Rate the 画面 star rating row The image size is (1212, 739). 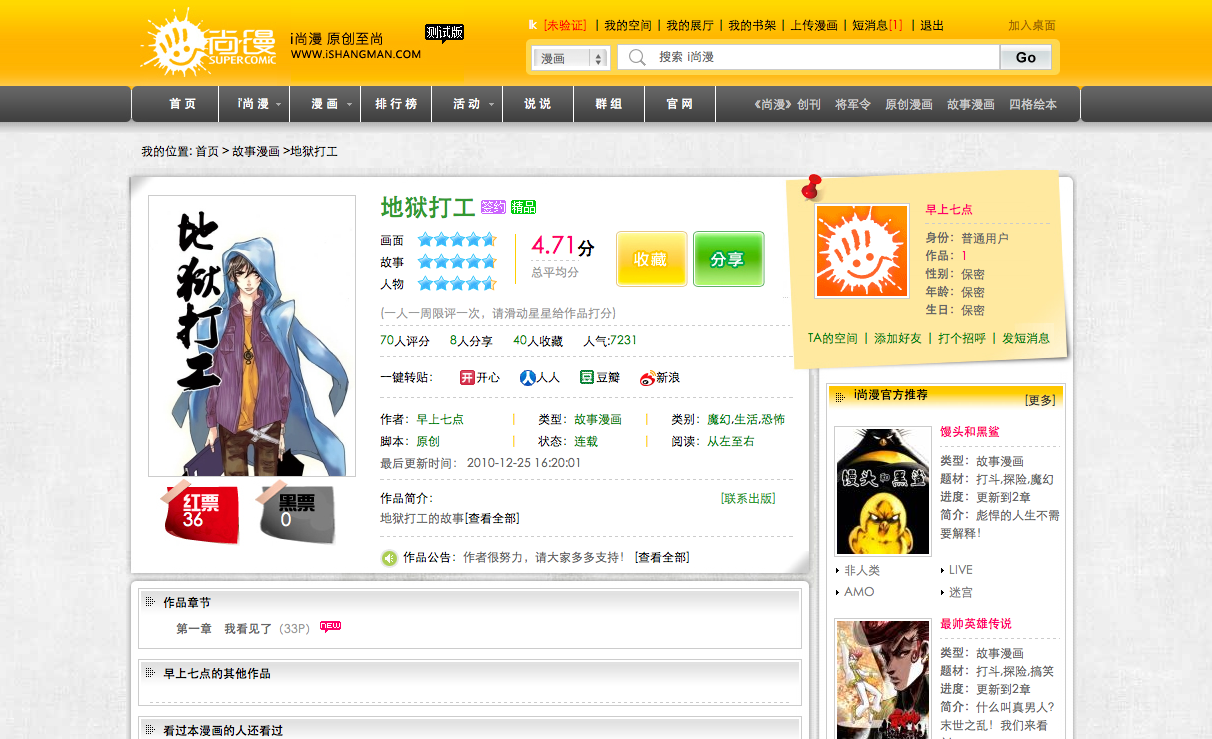click(x=456, y=240)
